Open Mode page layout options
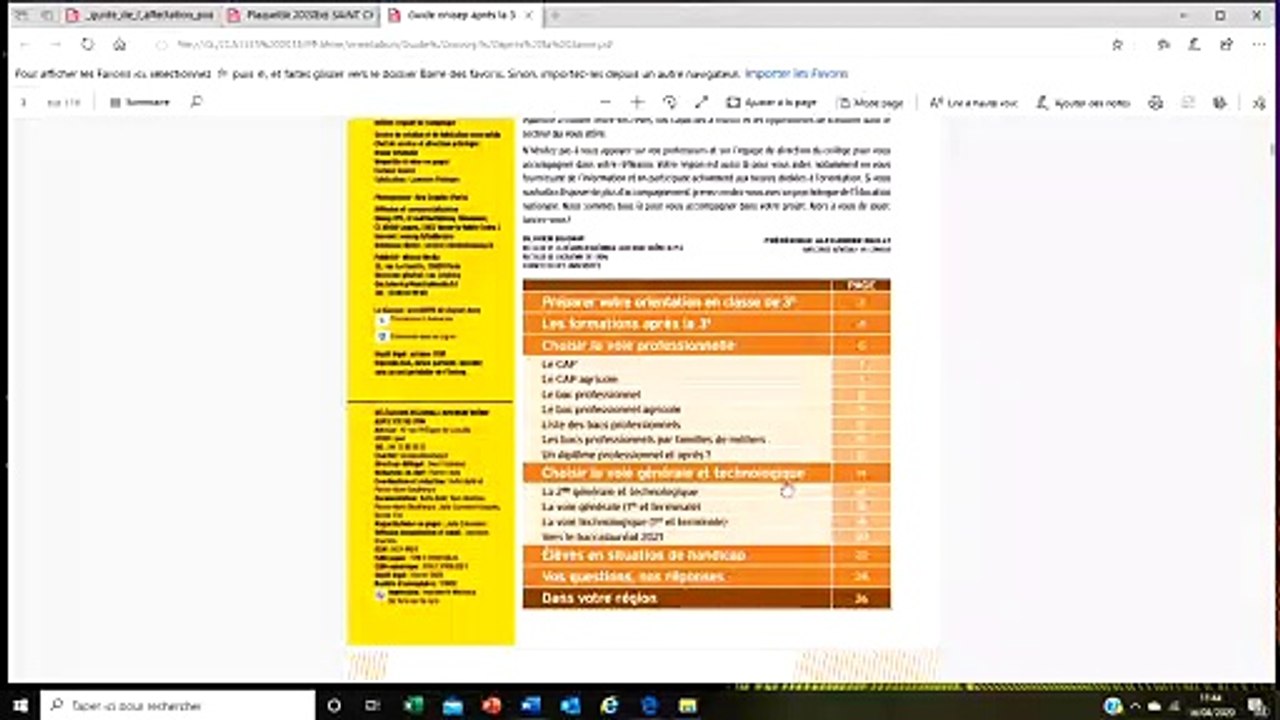The width and height of the screenshot is (1280, 720). [x=871, y=102]
